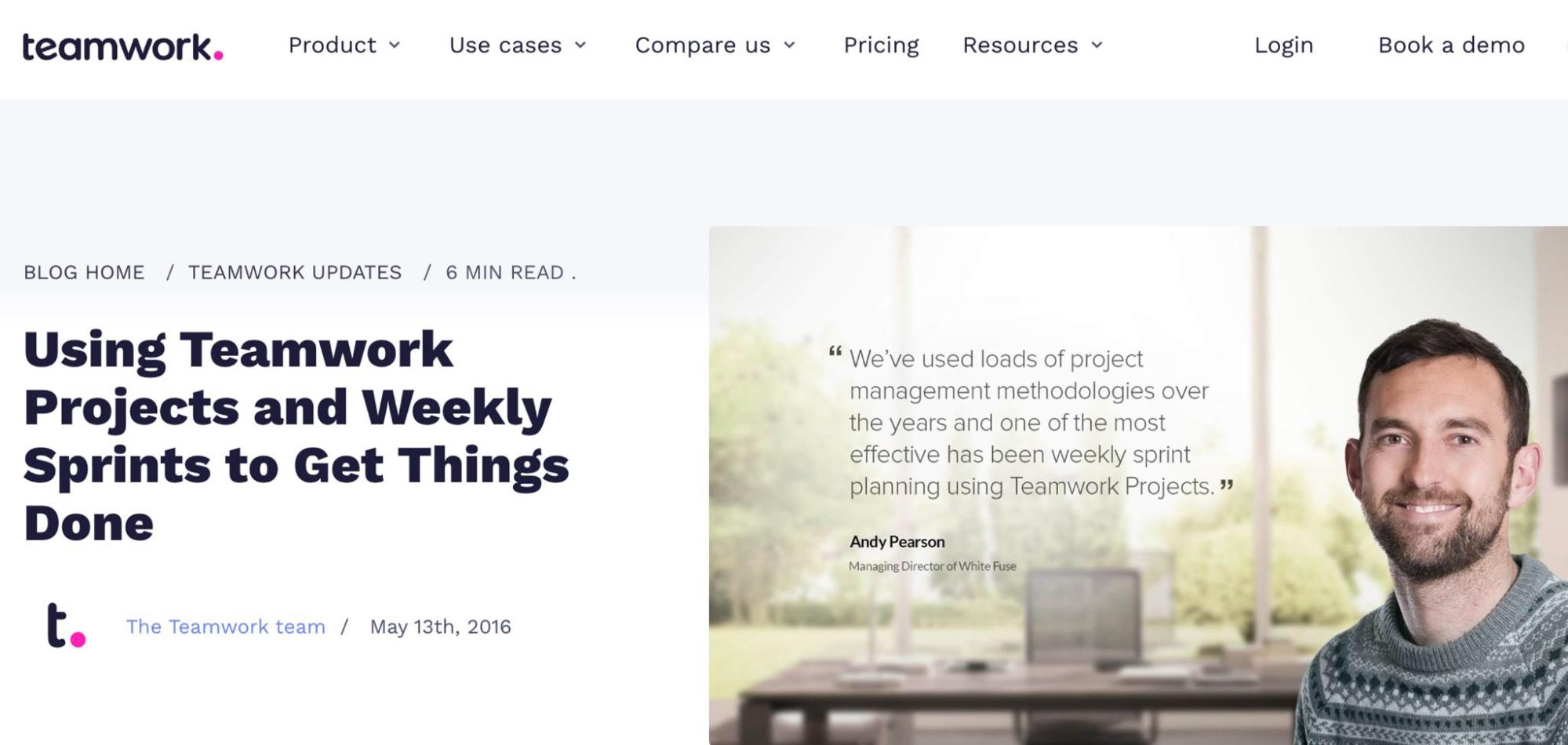
Task: Click the Book a demo button
Action: pos(1450,45)
